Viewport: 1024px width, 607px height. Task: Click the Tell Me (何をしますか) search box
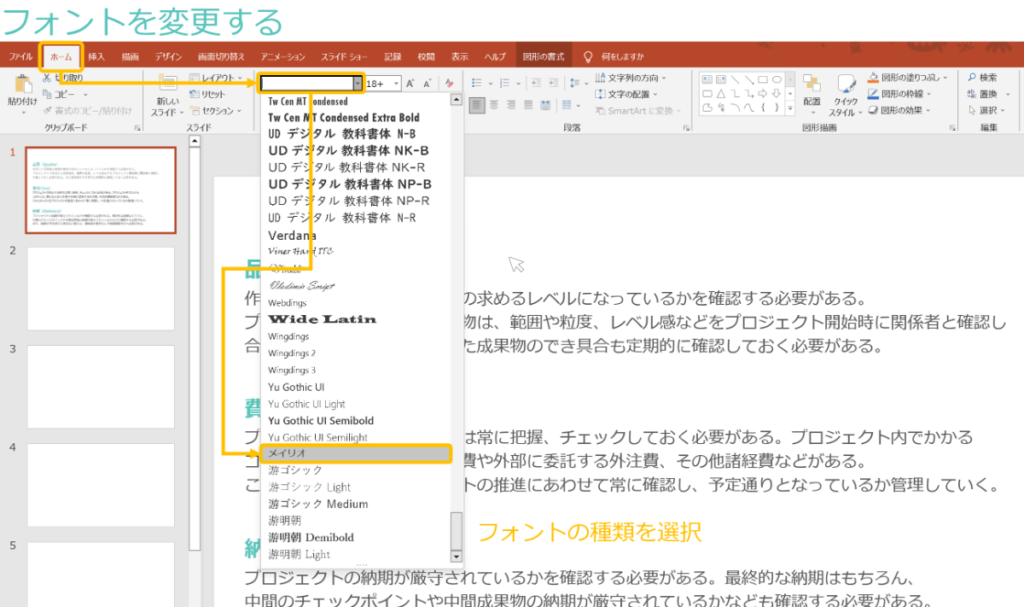coord(621,57)
